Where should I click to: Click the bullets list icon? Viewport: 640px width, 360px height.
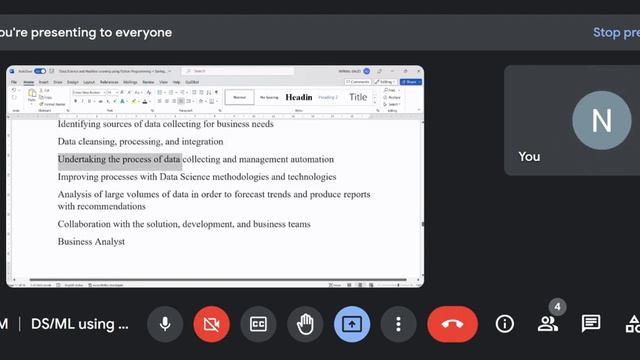click(160, 93)
